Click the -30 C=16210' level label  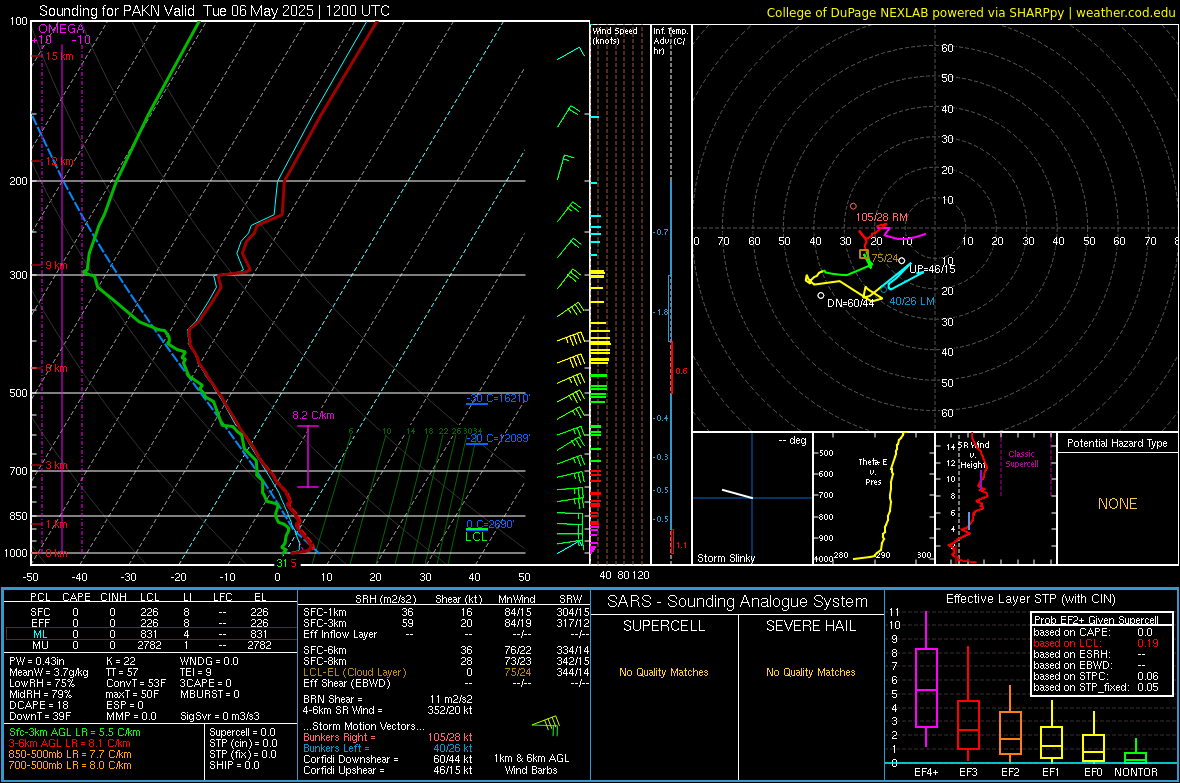497,398
